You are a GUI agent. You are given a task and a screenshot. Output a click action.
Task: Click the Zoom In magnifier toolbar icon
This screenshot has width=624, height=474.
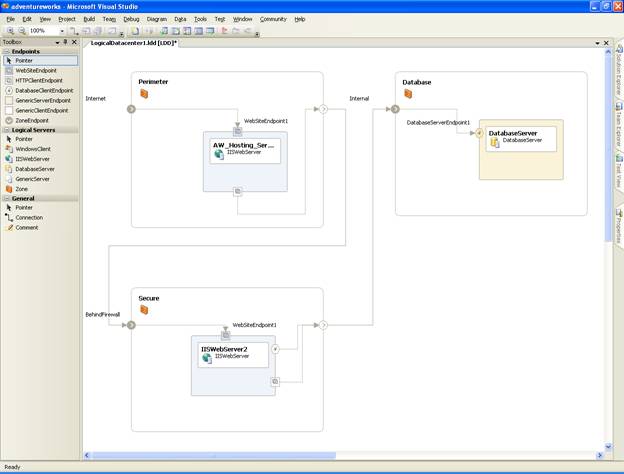10,31
